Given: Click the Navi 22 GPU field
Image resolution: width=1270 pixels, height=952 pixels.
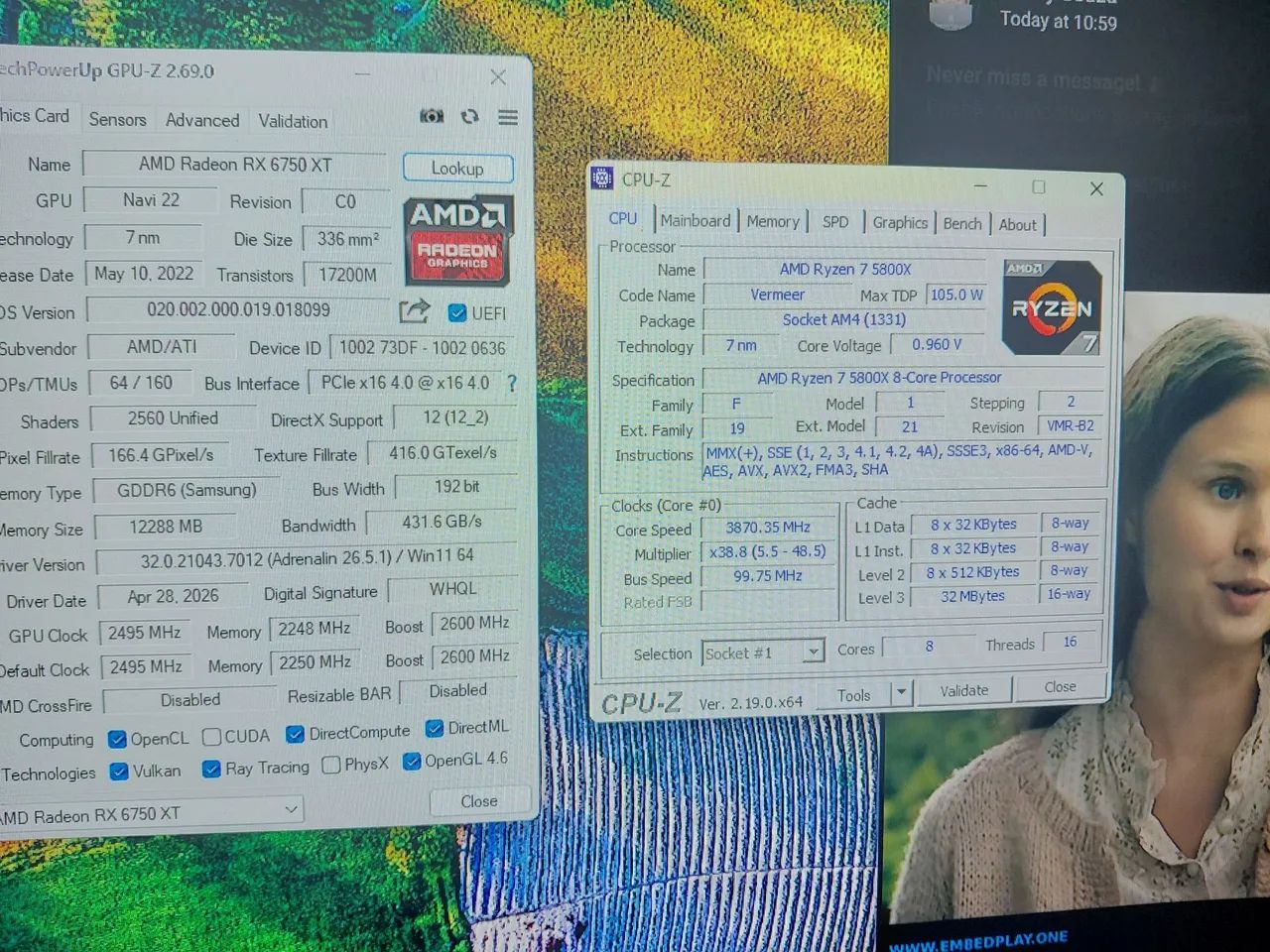Looking at the screenshot, I should [x=151, y=200].
